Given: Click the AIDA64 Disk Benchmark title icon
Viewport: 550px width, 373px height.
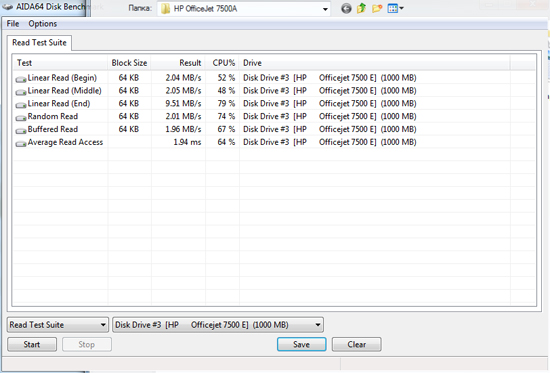Looking at the screenshot, I should click(x=7, y=6).
